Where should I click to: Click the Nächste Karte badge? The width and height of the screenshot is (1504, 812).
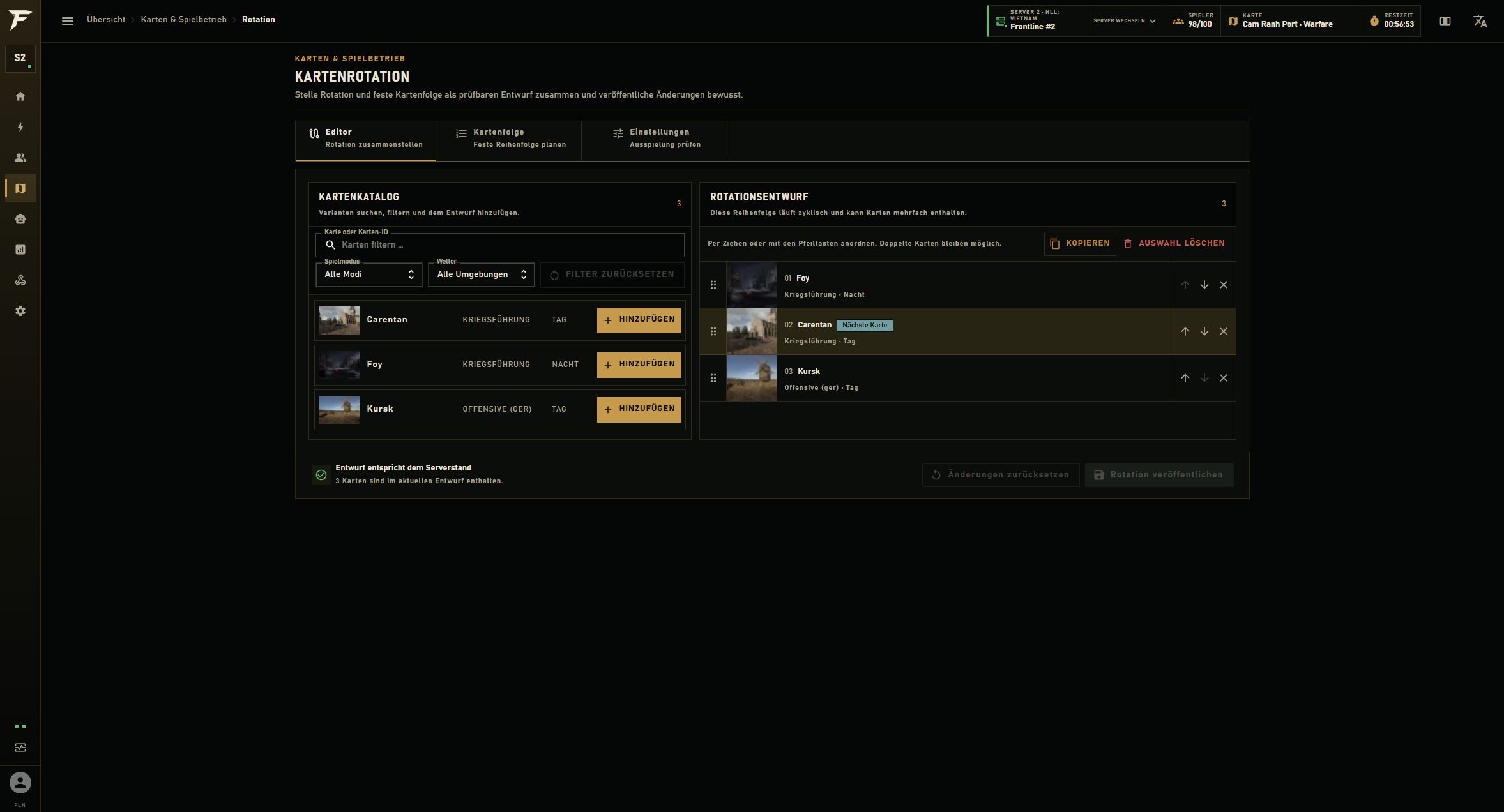pyautogui.click(x=865, y=326)
